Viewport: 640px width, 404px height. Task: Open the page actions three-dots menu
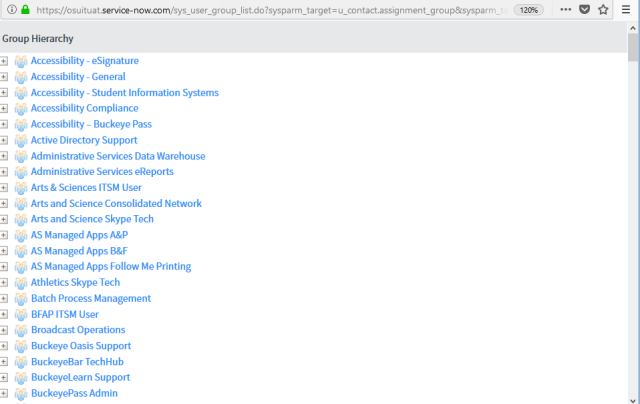[566, 9]
